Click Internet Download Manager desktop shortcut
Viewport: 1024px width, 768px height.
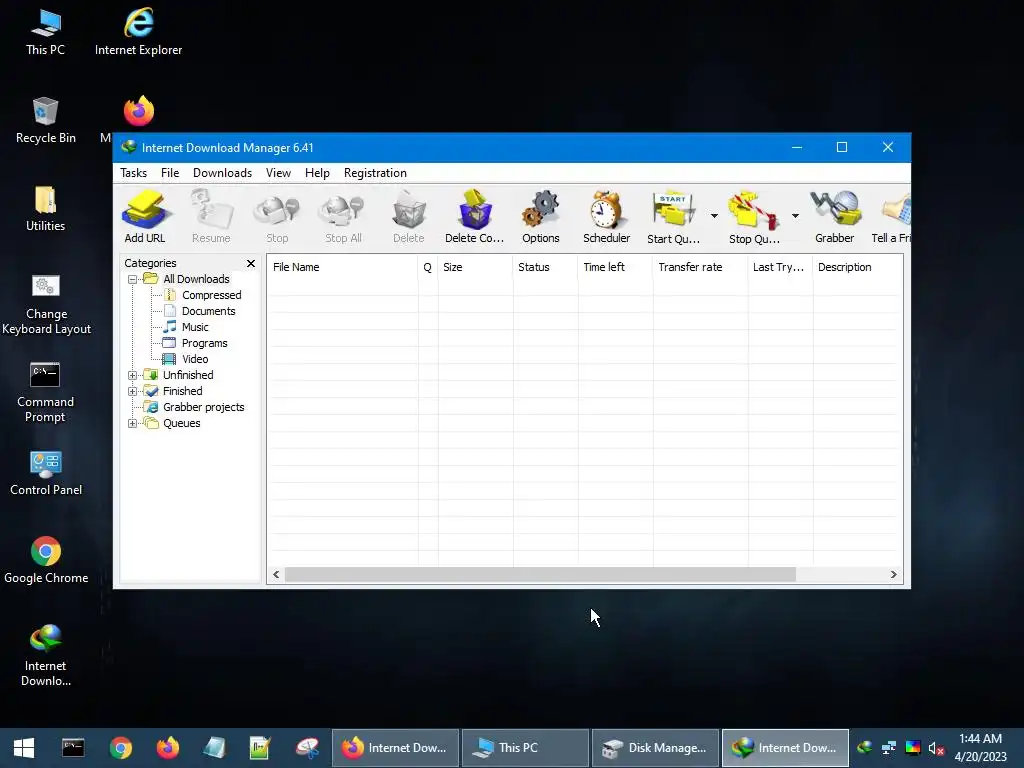pos(46,655)
